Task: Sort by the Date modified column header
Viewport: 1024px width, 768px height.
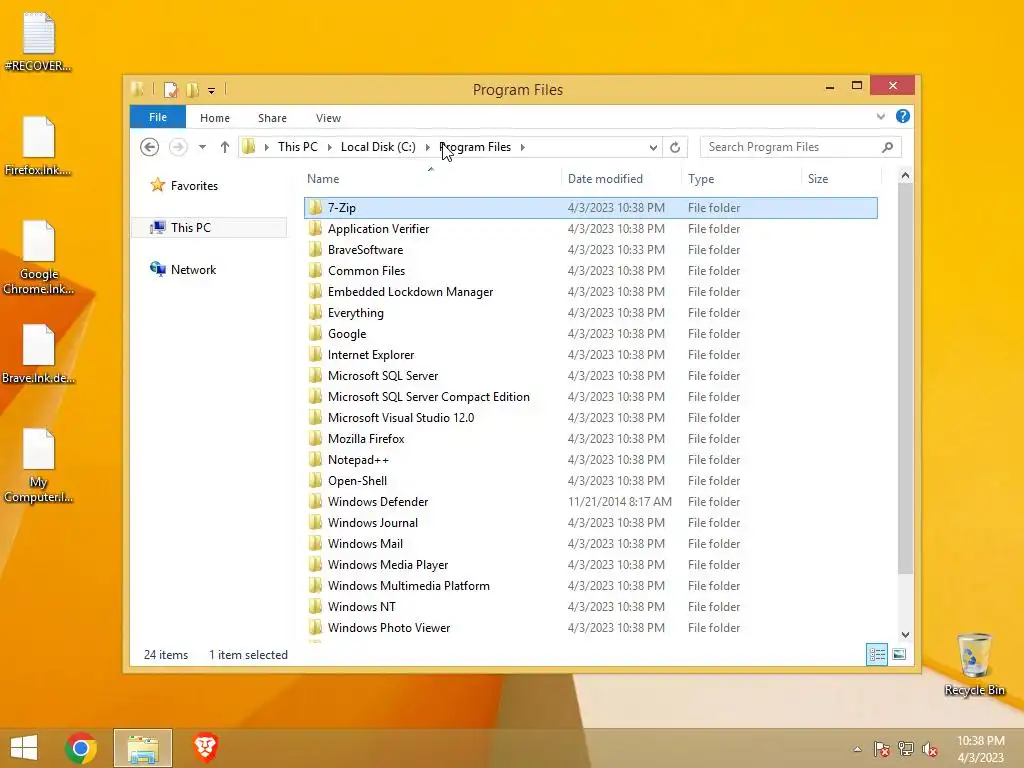Action: 620,179
